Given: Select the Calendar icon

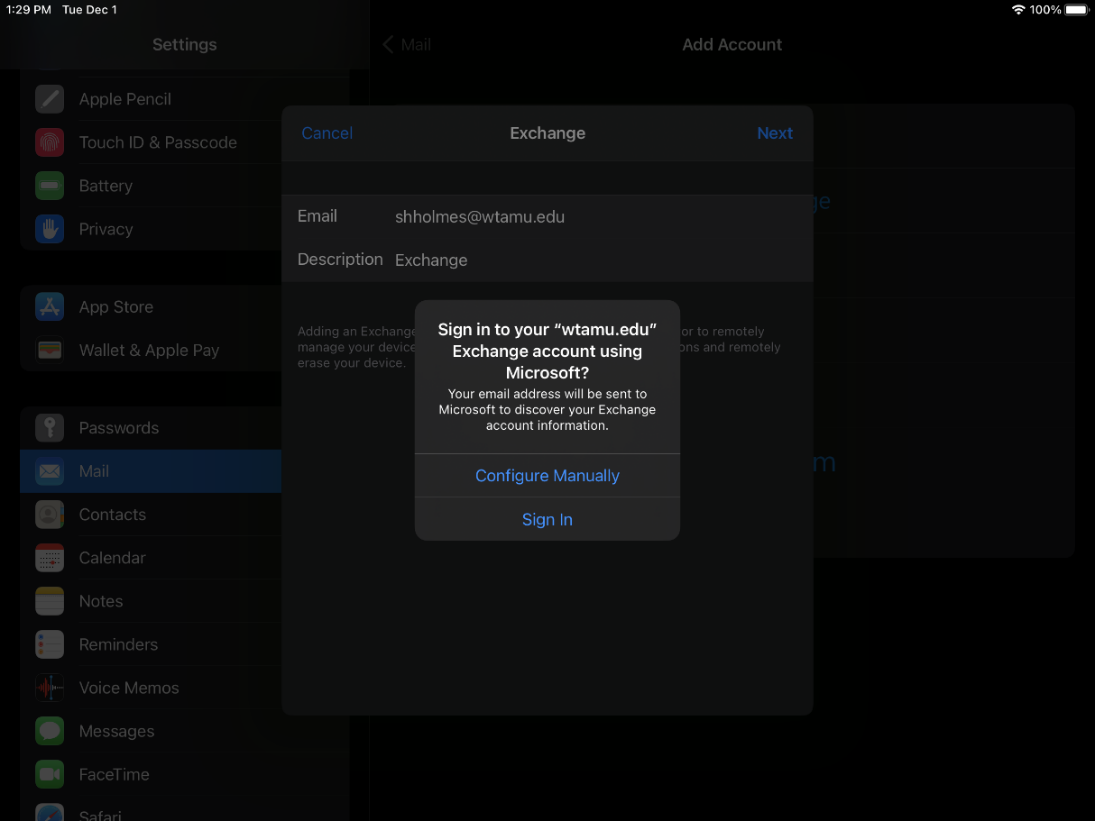Looking at the screenshot, I should pos(50,558).
